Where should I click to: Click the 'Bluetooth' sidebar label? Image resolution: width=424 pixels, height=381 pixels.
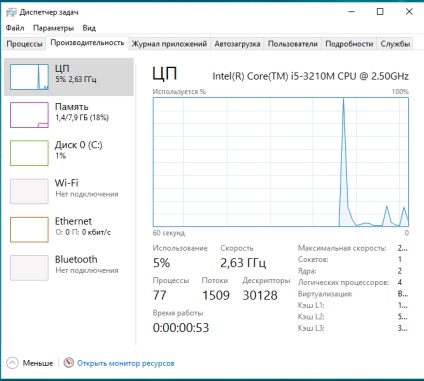coord(76,259)
